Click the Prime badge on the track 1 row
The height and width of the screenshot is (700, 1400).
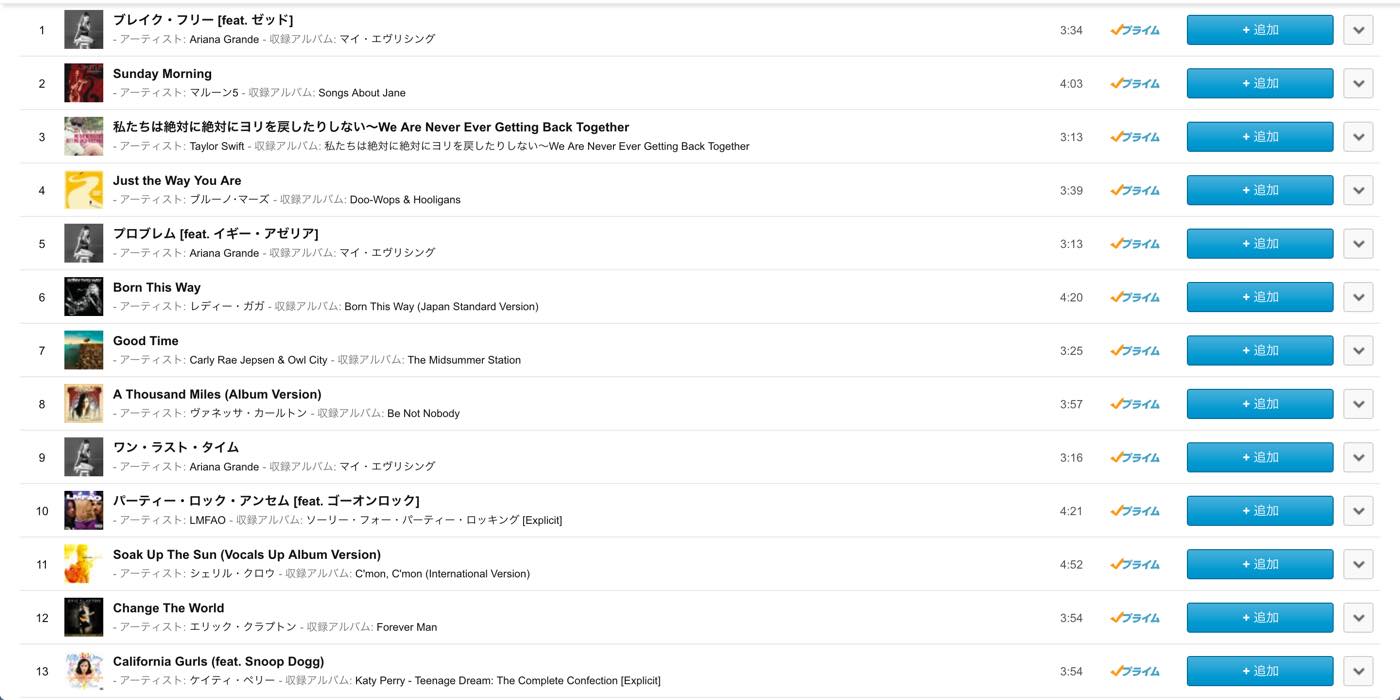coord(1135,30)
